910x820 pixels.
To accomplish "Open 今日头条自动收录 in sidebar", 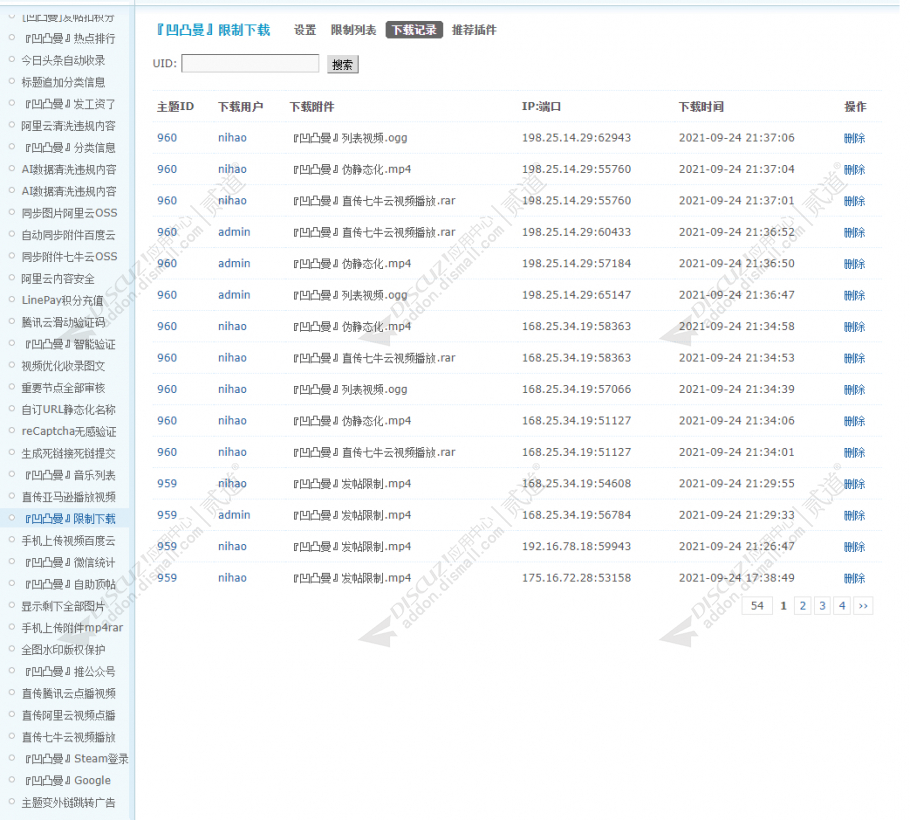I will [x=63, y=60].
